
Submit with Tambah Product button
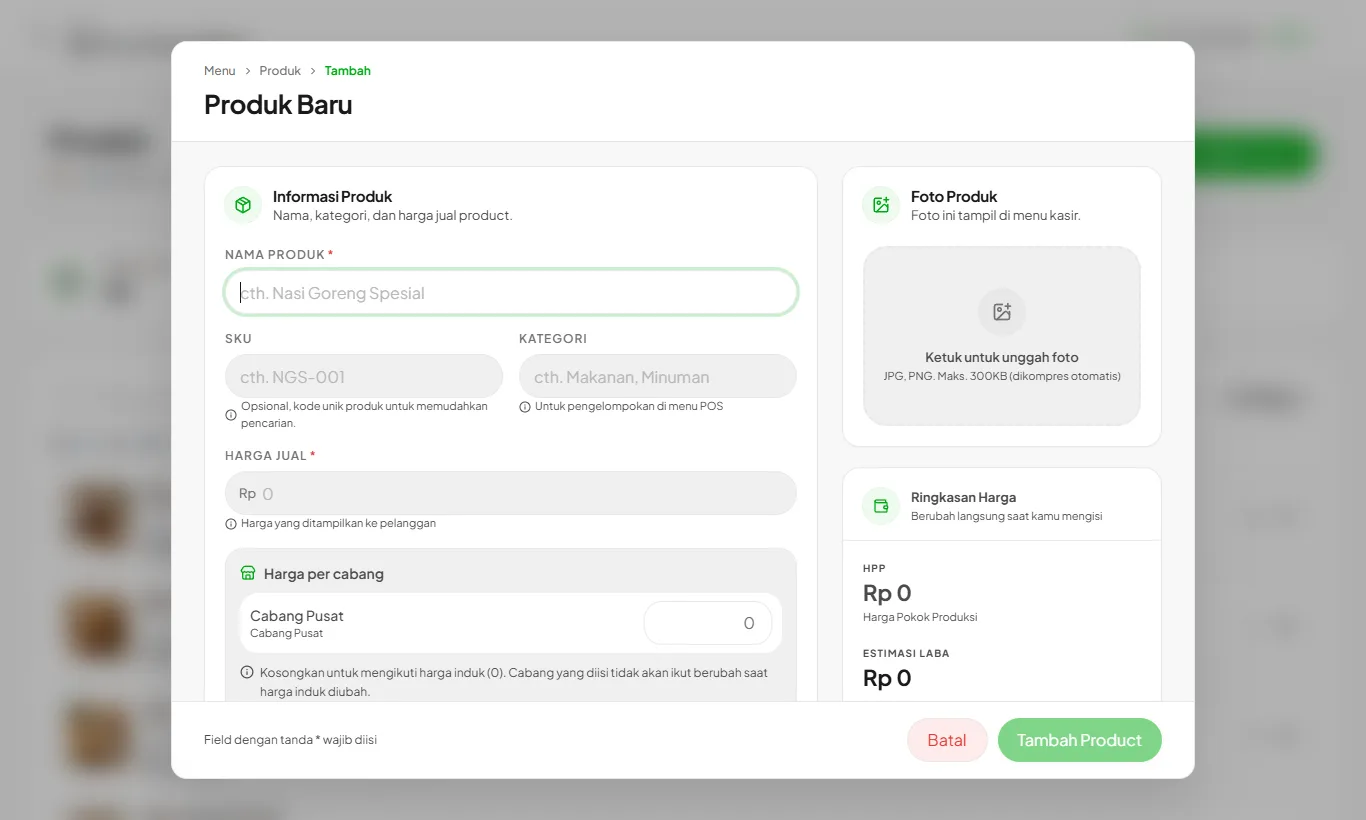1080,740
